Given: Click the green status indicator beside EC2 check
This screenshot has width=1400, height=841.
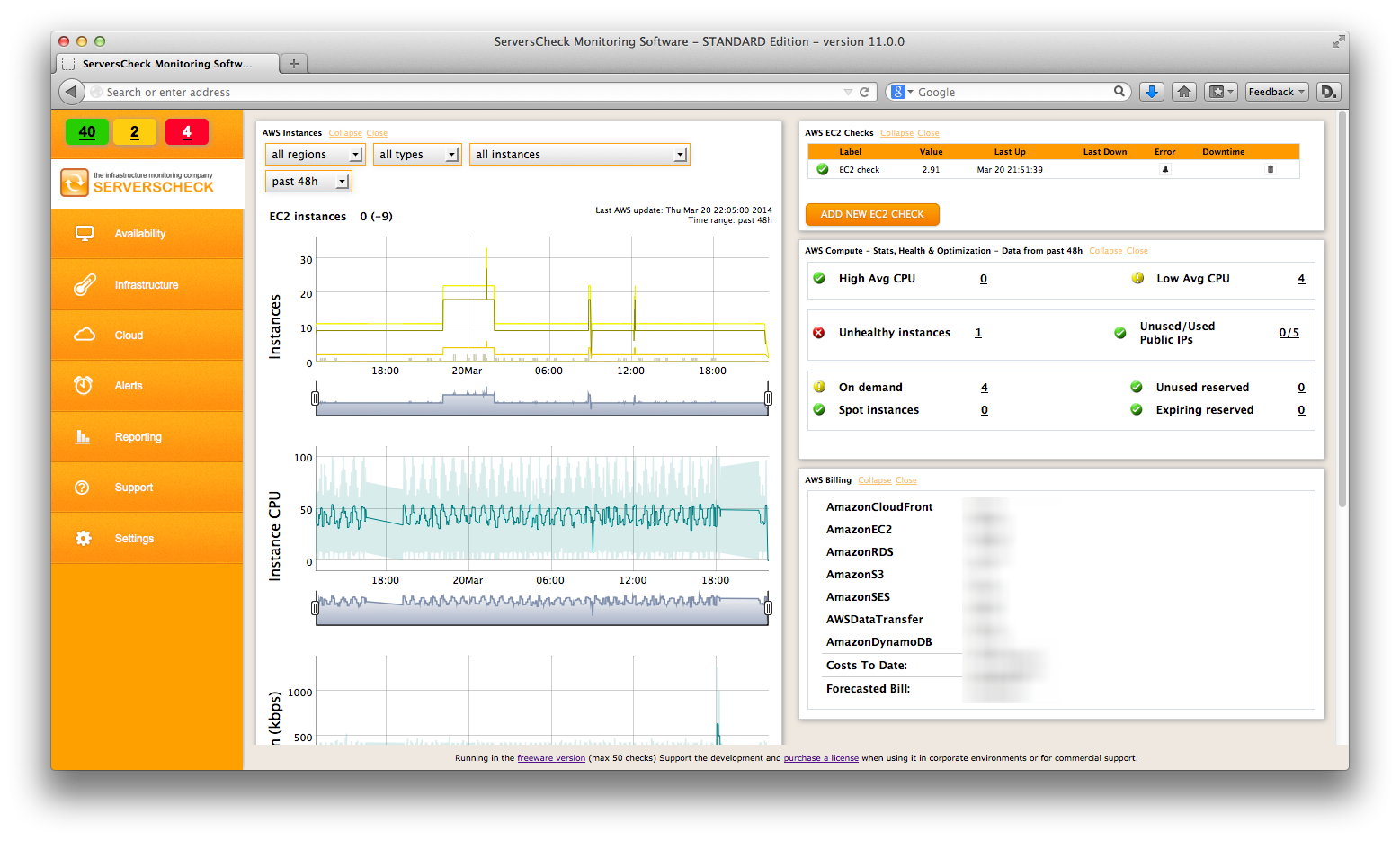Looking at the screenshot, I should (x=821, y=169).
